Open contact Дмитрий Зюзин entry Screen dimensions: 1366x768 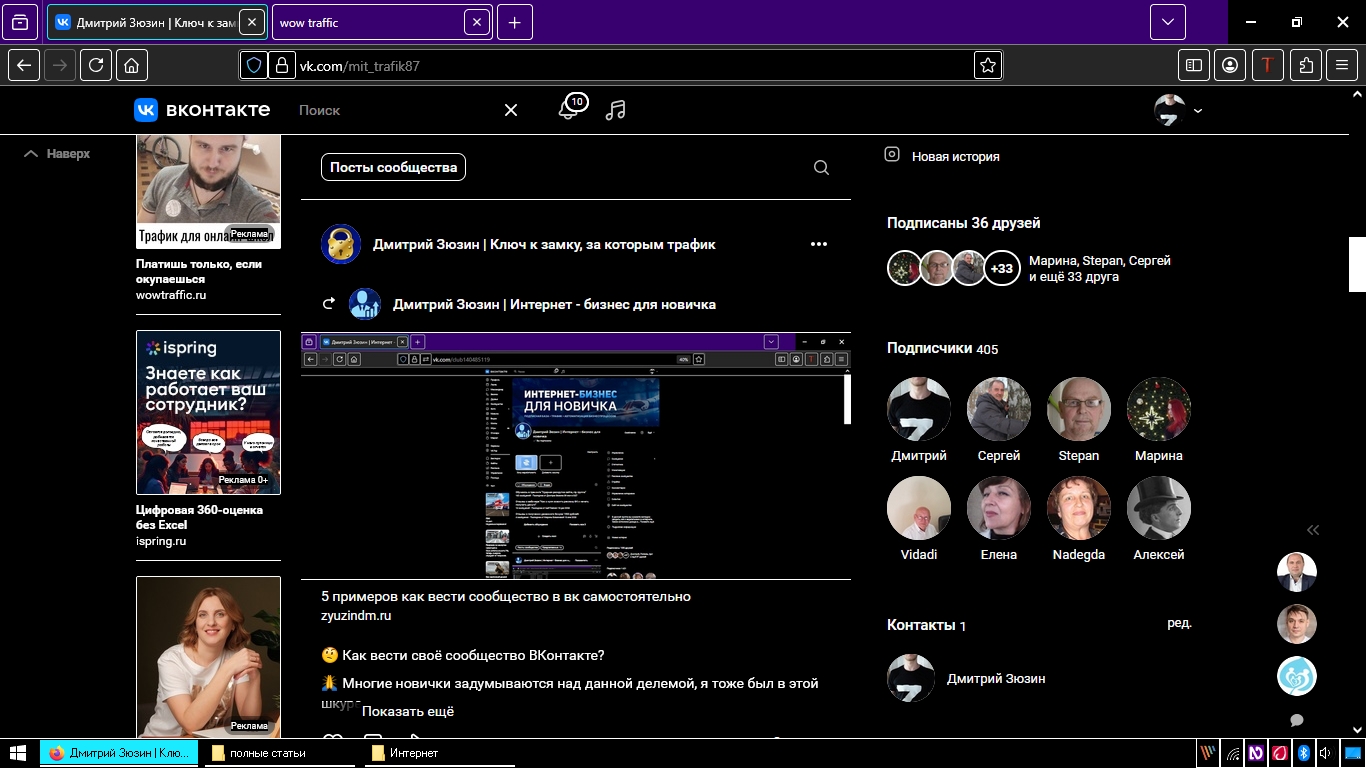(966, 678)
